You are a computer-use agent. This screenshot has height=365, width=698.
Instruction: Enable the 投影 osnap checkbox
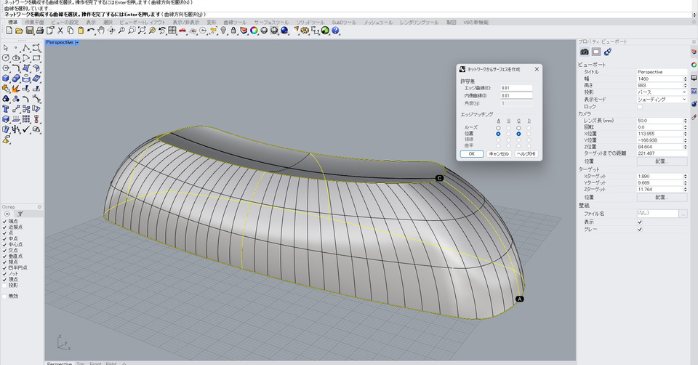pos(5,285)
